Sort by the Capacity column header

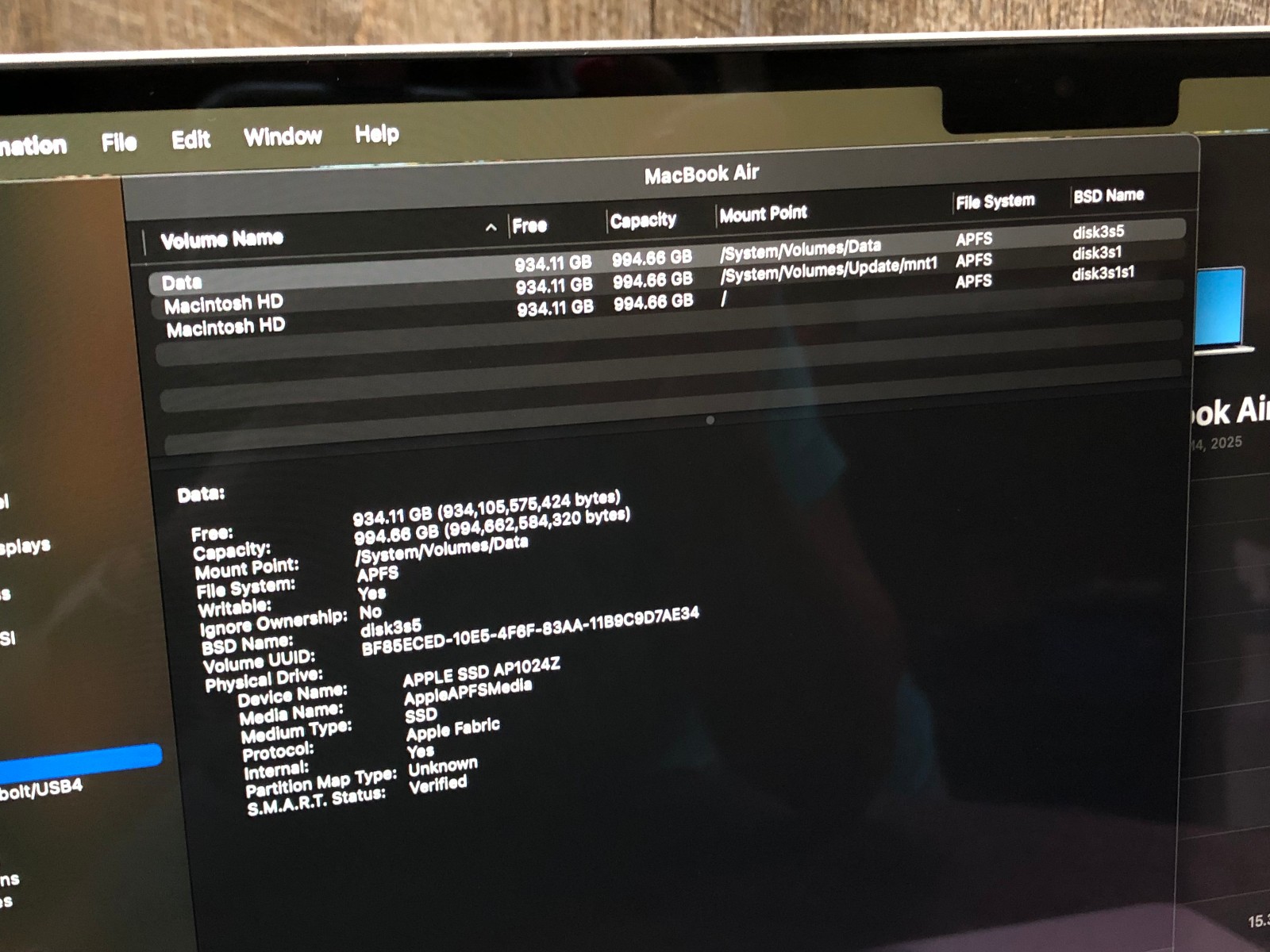643,220
